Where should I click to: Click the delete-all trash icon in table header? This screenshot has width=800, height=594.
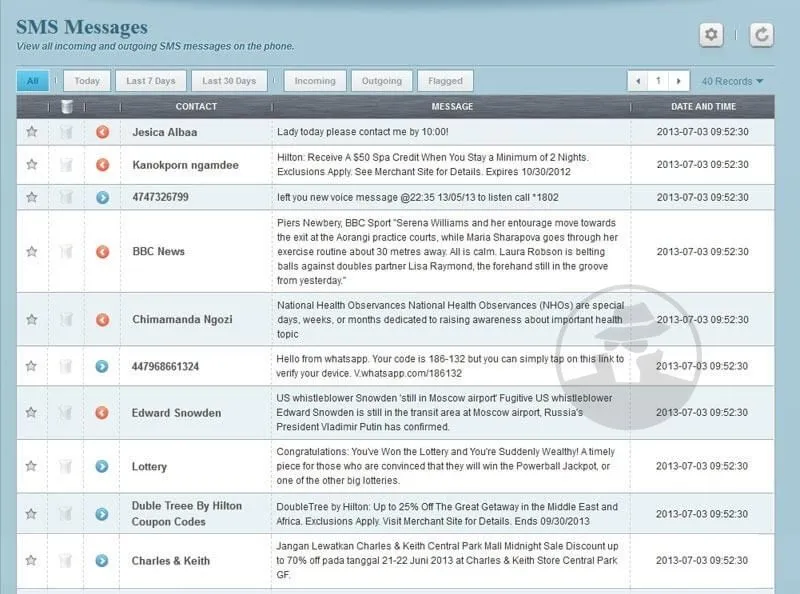(x=66, y=107)
